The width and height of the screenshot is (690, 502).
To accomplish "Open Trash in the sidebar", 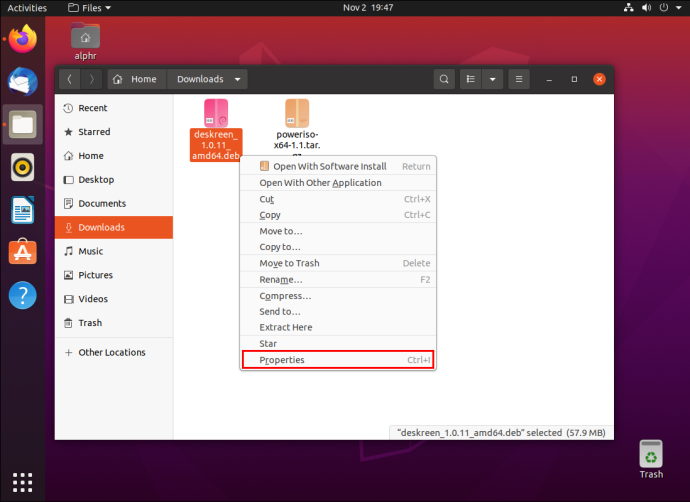I will point(114,322).
